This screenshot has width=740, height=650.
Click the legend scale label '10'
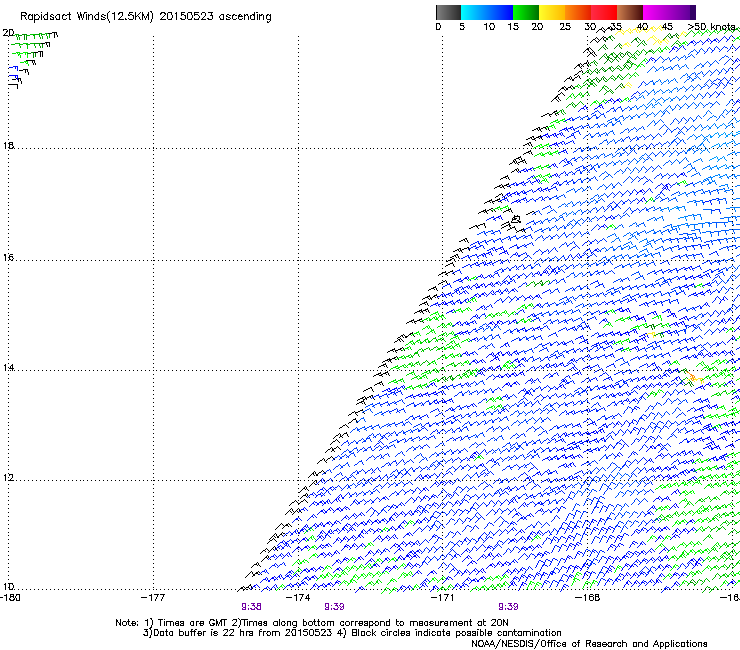point(489,26)
